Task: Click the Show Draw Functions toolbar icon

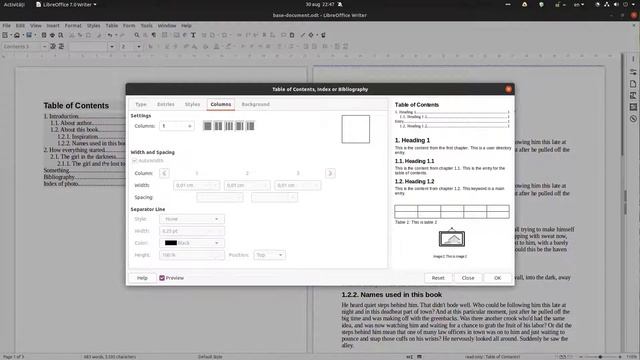Action: 323,36
